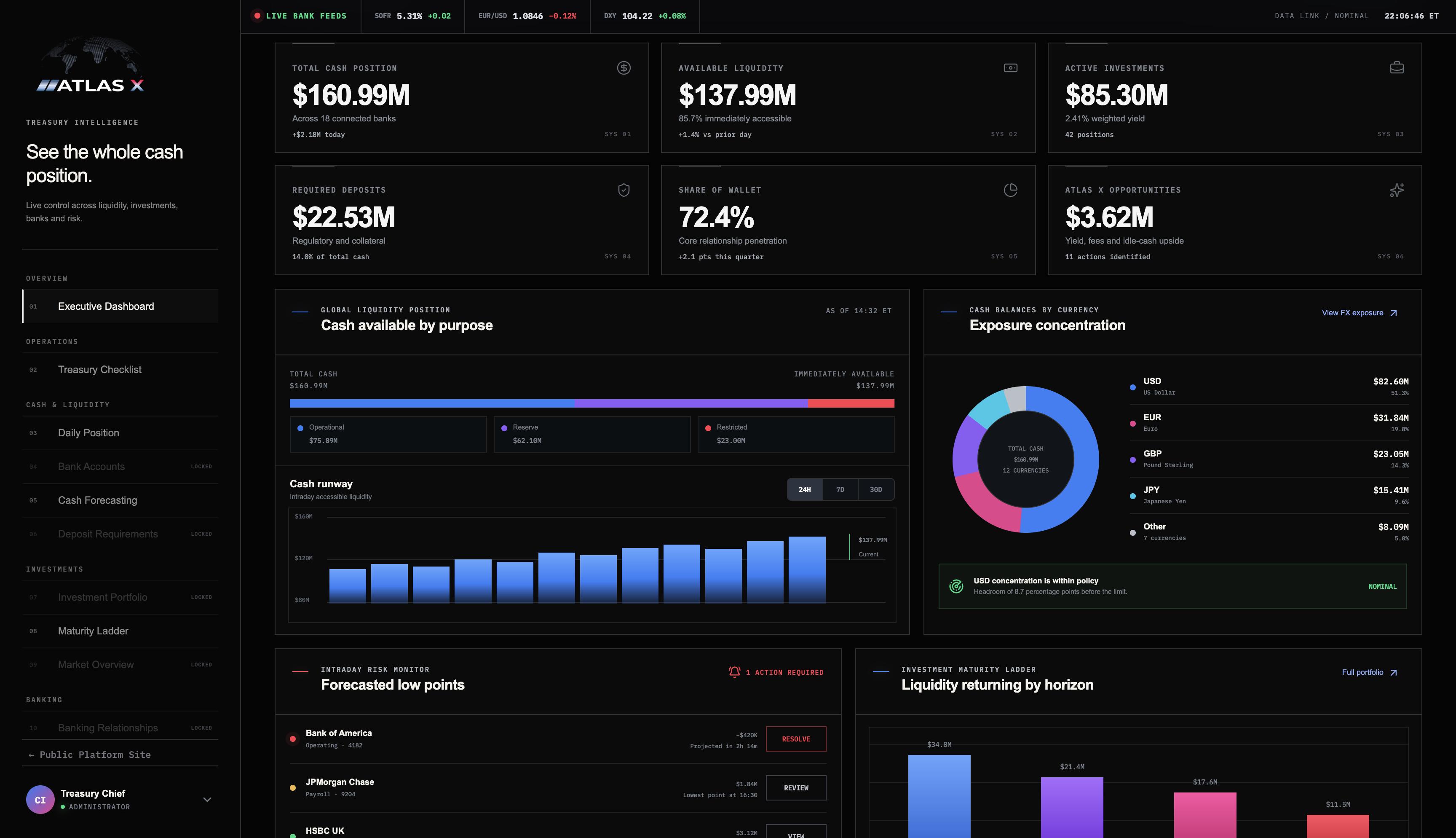This screenshot has width=1456, height=838.
Task: Click the USD currency row
Action: tap(1269, 387)
